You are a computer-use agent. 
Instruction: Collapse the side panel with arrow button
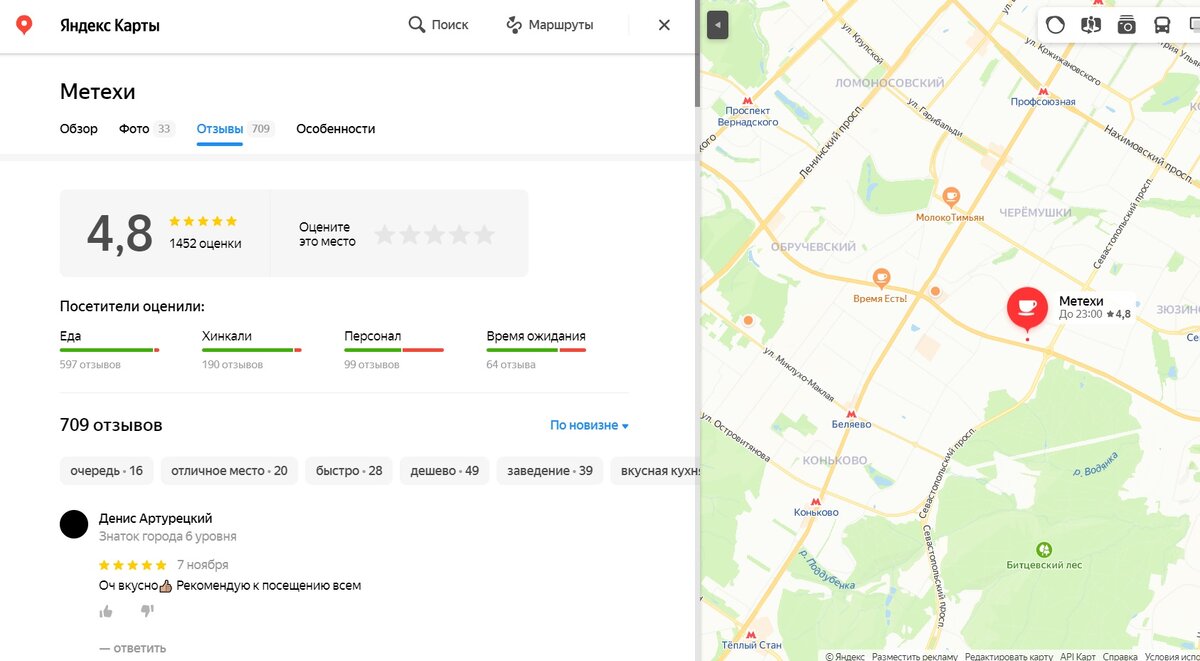(x=717, y=25)
